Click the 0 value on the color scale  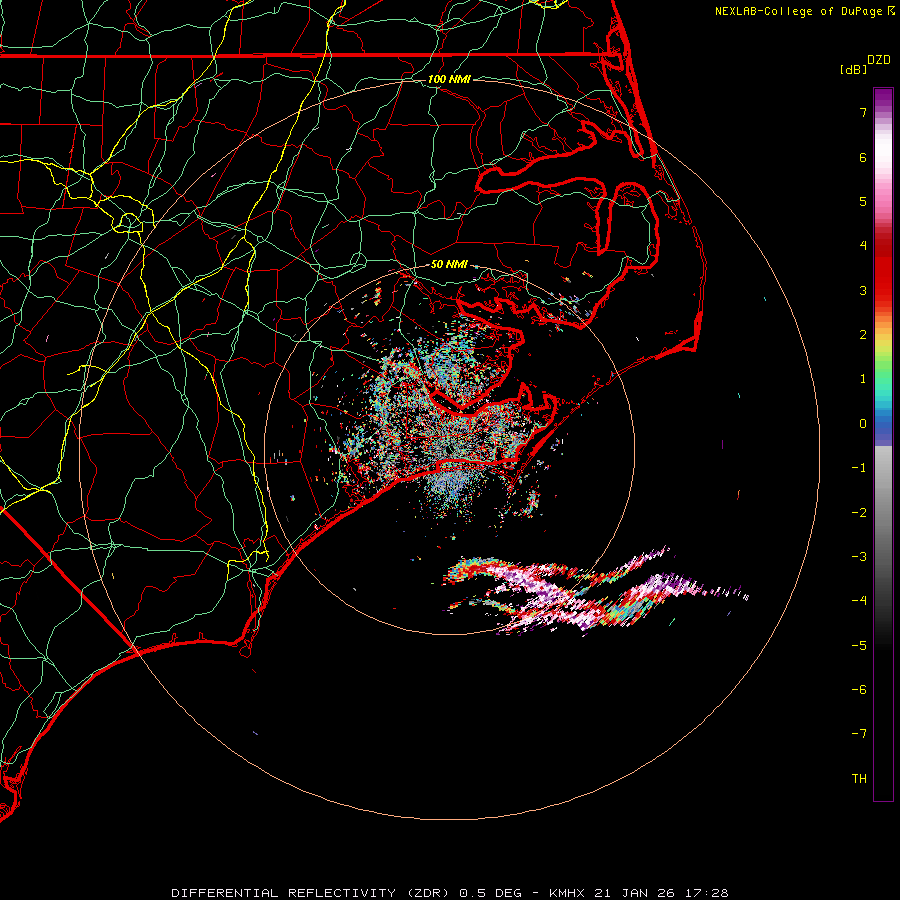863,424
